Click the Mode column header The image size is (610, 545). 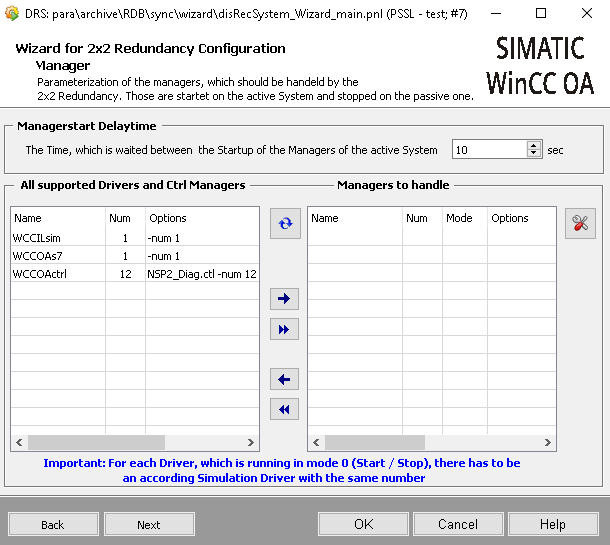[x=459, y=218]
